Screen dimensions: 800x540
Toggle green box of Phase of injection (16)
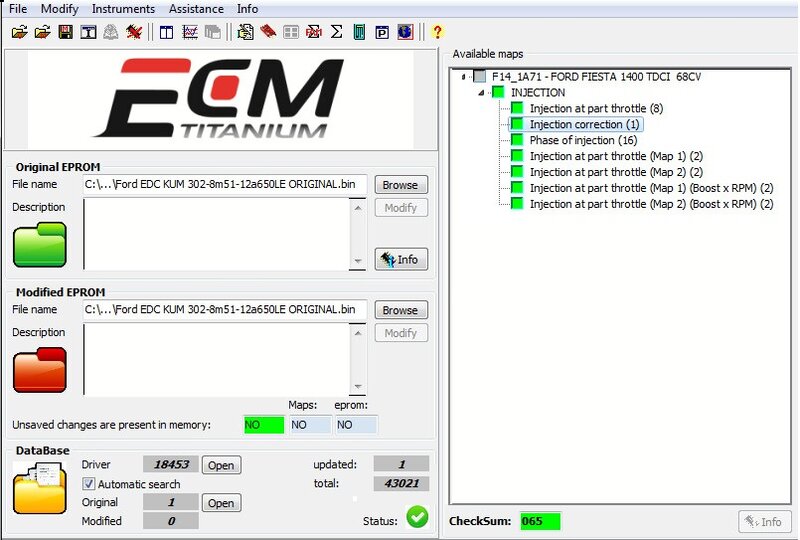[x=517, y=139]
